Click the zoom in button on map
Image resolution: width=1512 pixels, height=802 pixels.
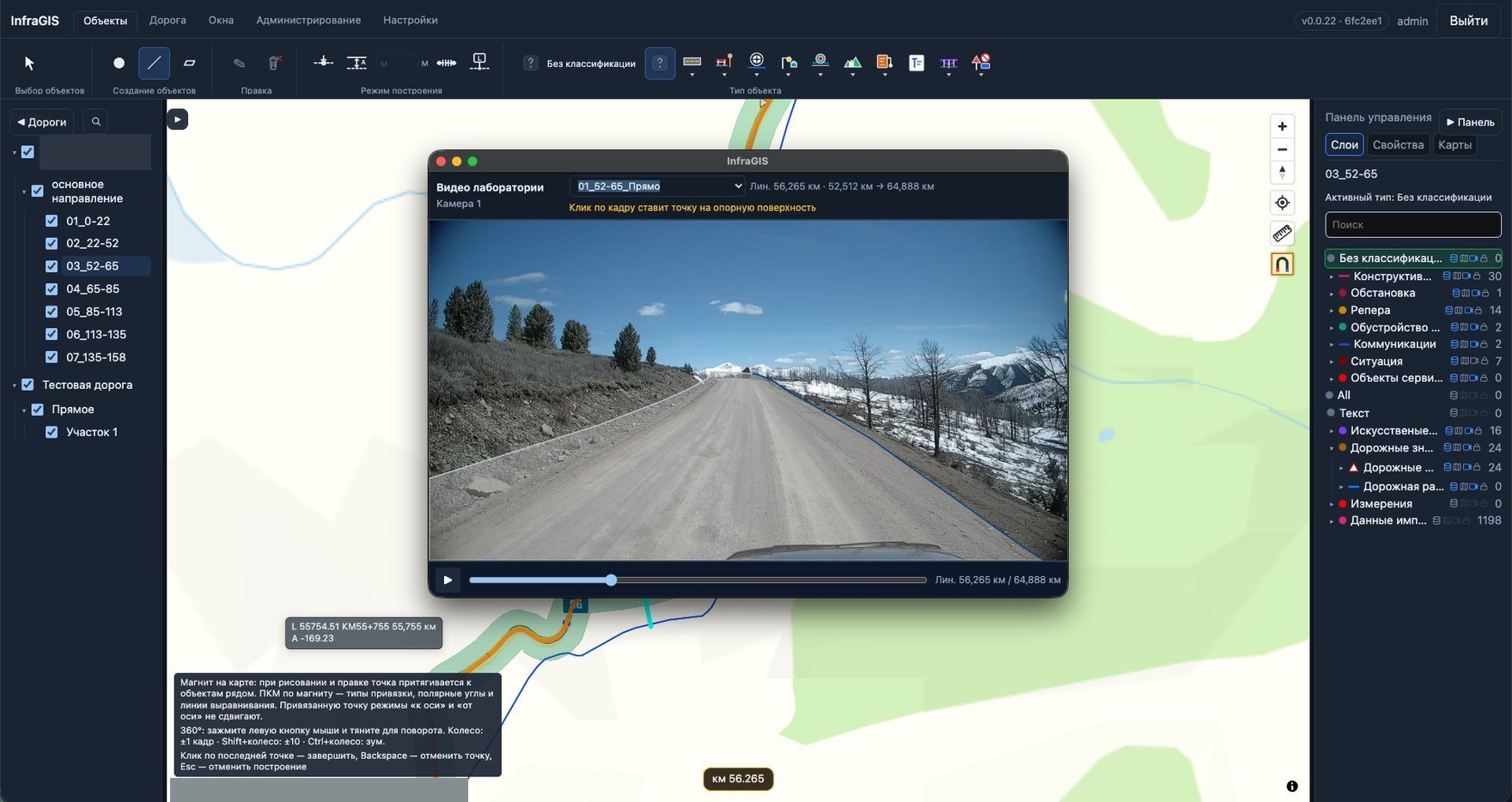click(1282, 126)
